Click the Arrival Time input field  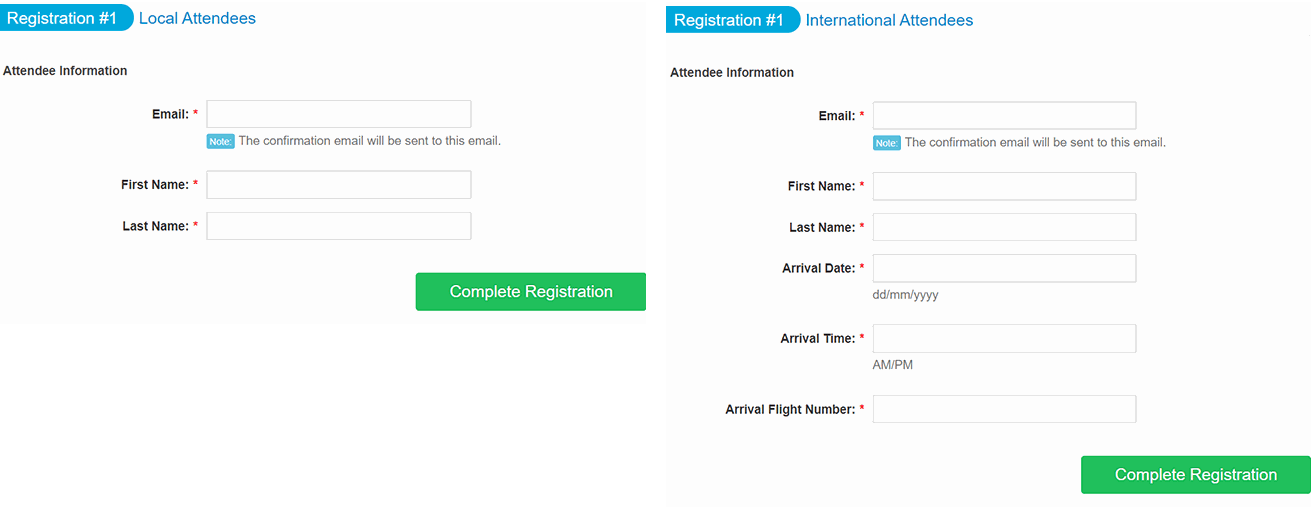click(x=1004, y=338)
